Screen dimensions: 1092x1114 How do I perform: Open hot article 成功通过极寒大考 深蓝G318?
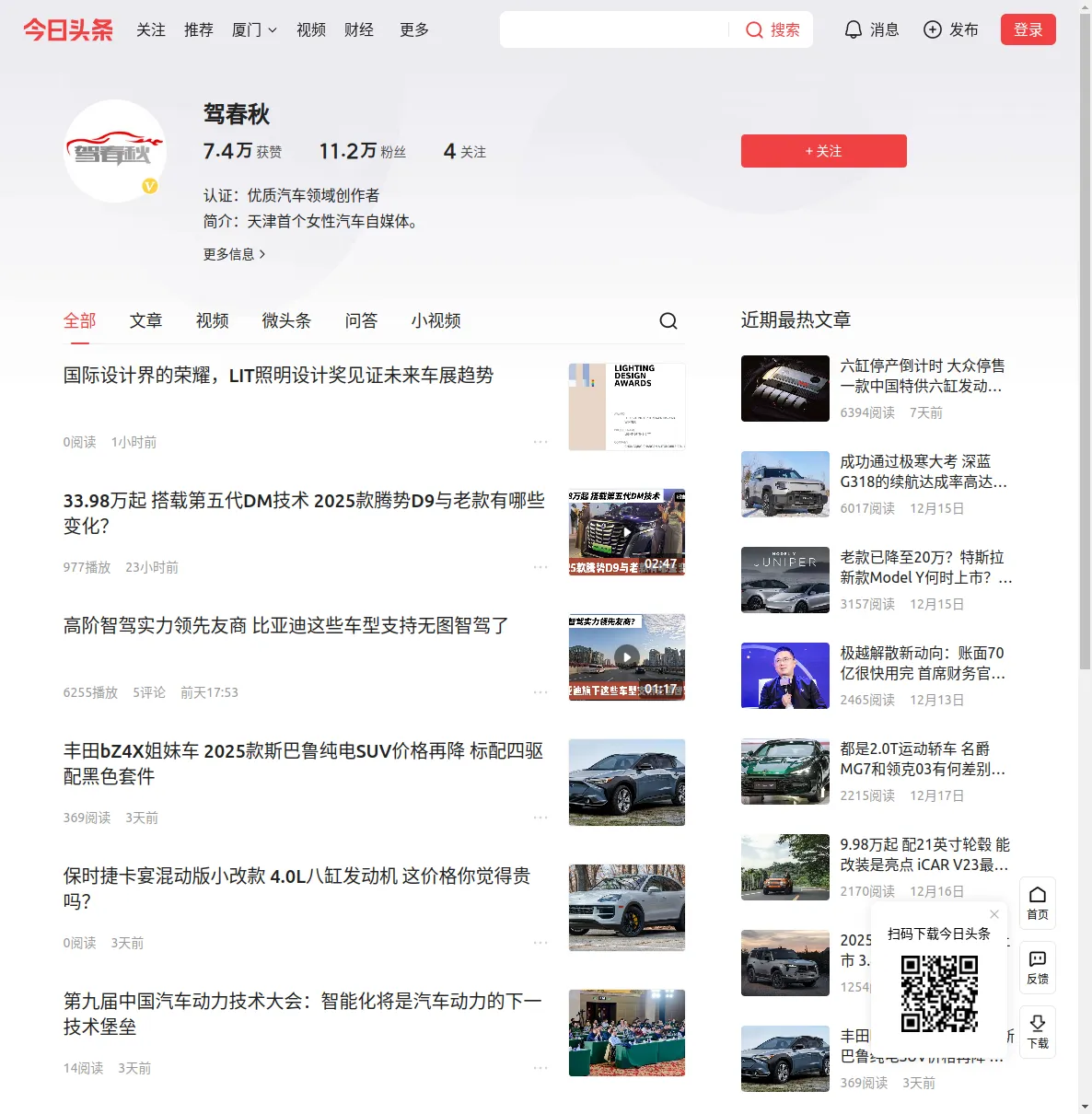[924, 471]
